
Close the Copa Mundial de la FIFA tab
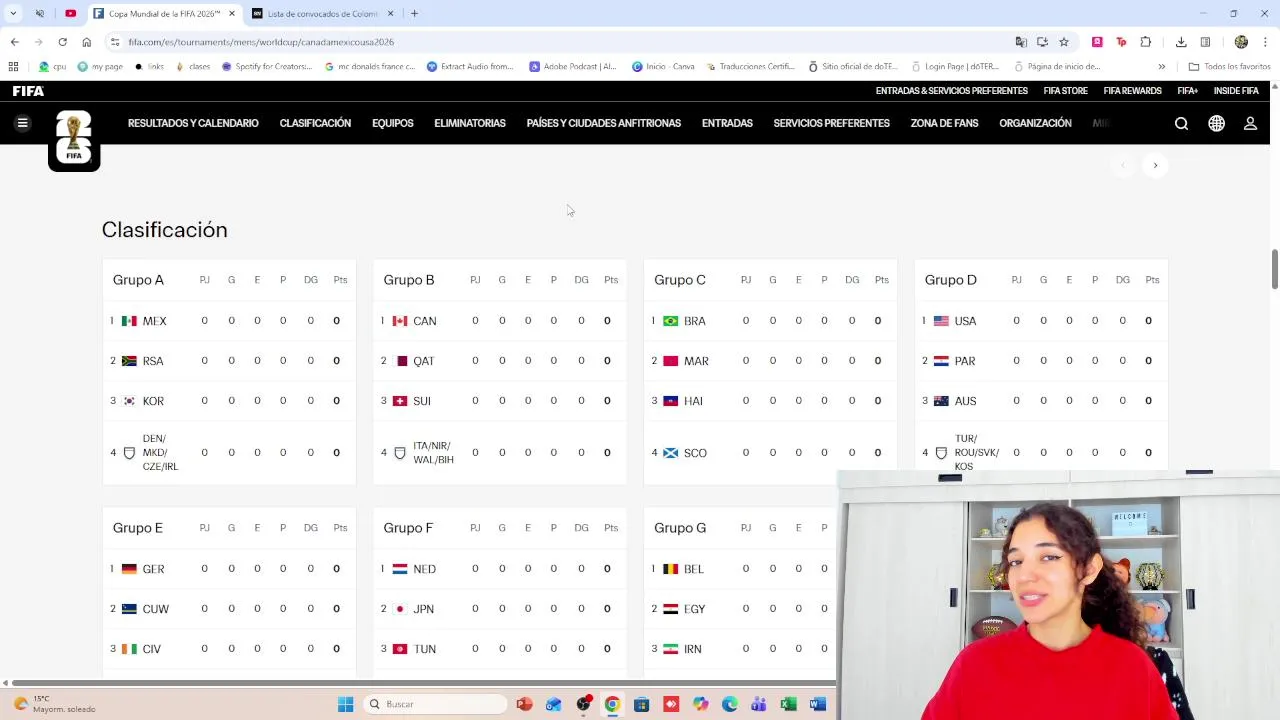231,14
